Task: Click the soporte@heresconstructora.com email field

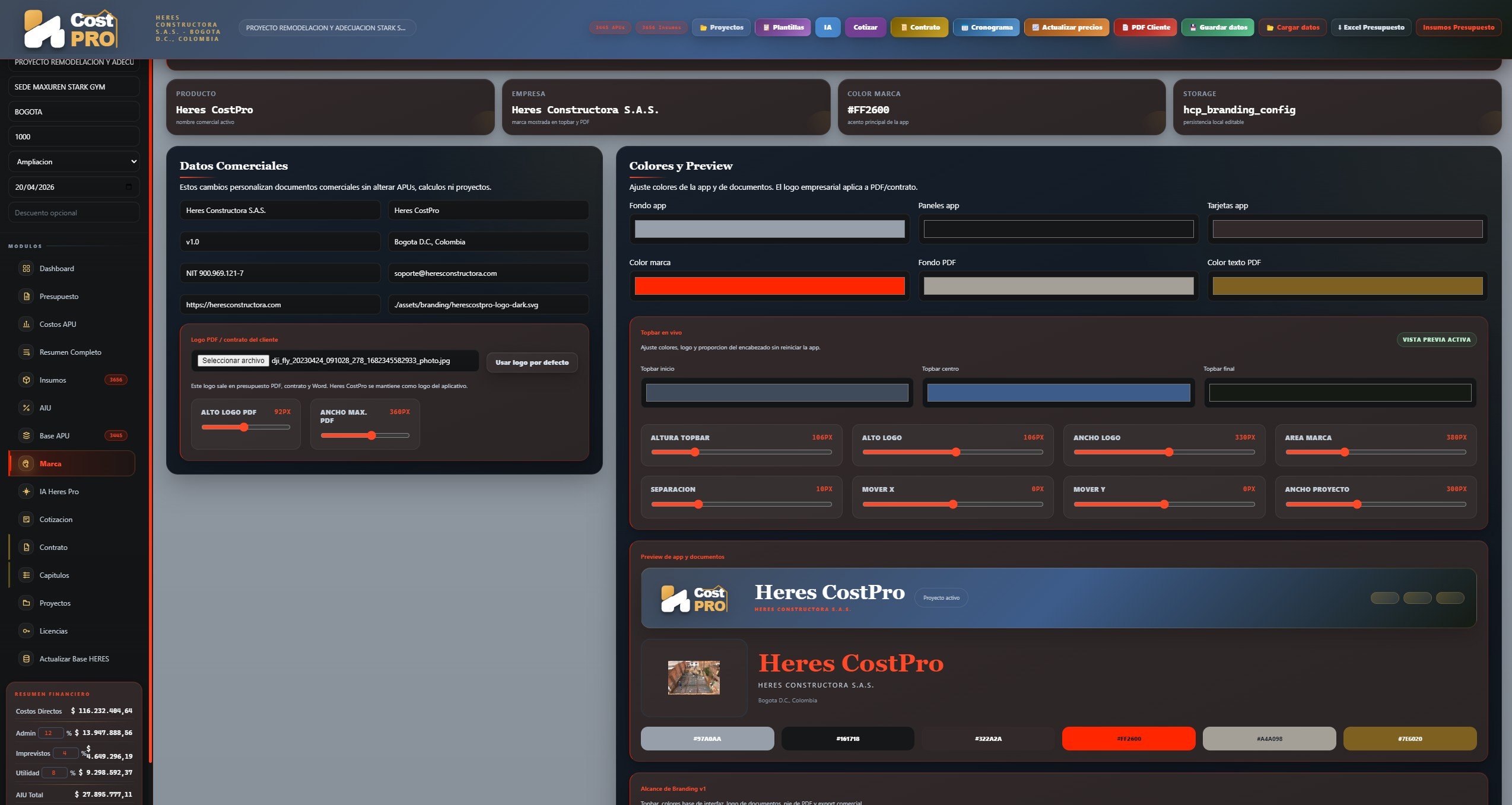Action: point(488,273)
